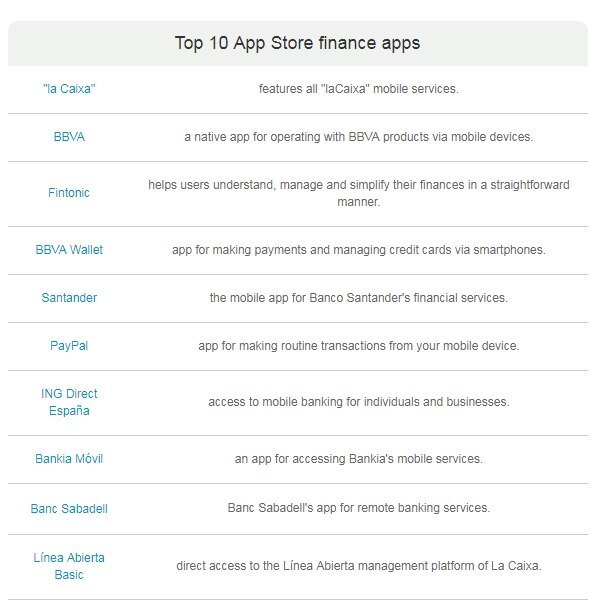This screenshot has height=610, width=598.
Task: Open the "la Caixa" app link
Action: (69, 89)
